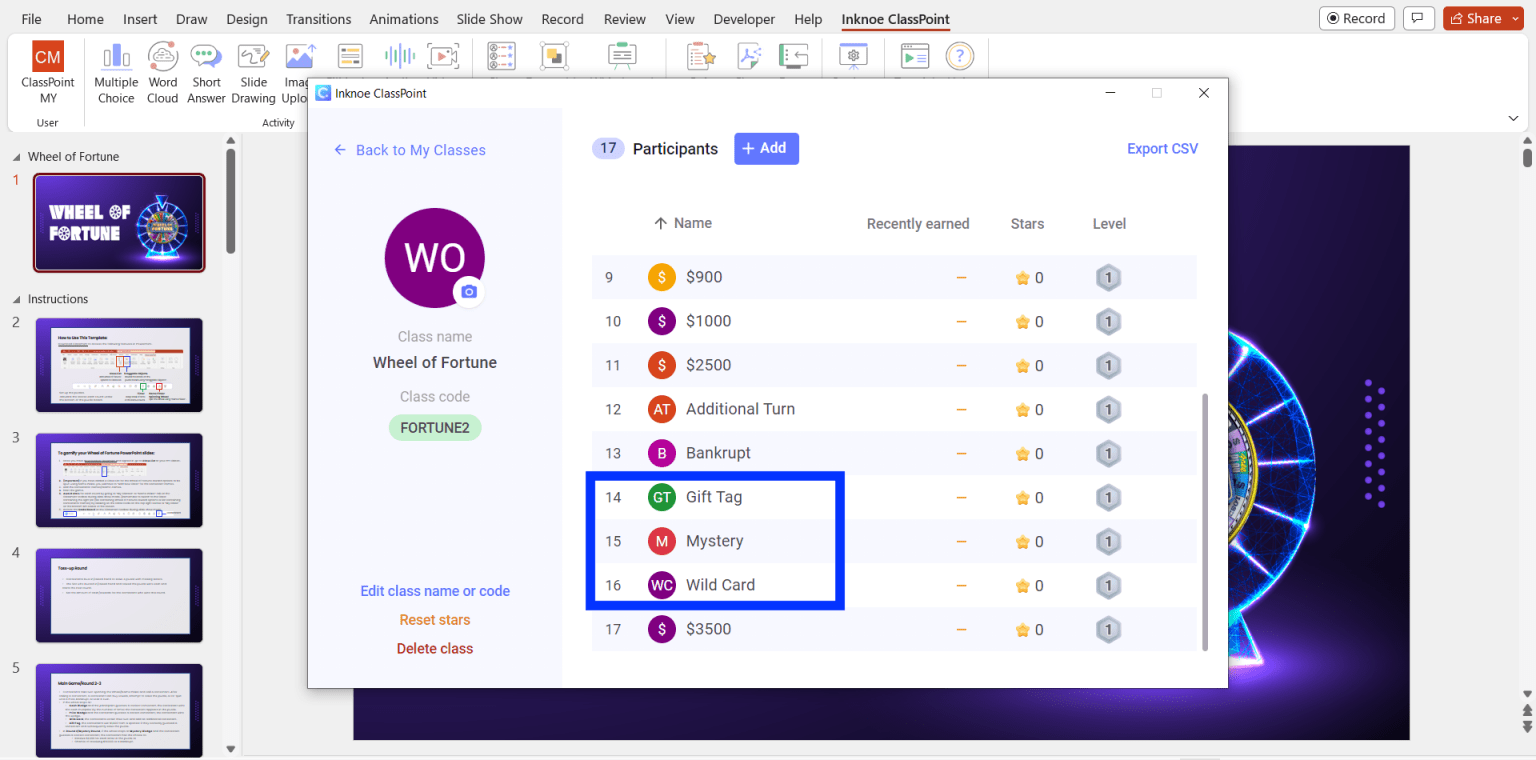This screenshot has width=1536, height=760.
Task: Click the Video Upload activity icon
Action: click(442, 56)
